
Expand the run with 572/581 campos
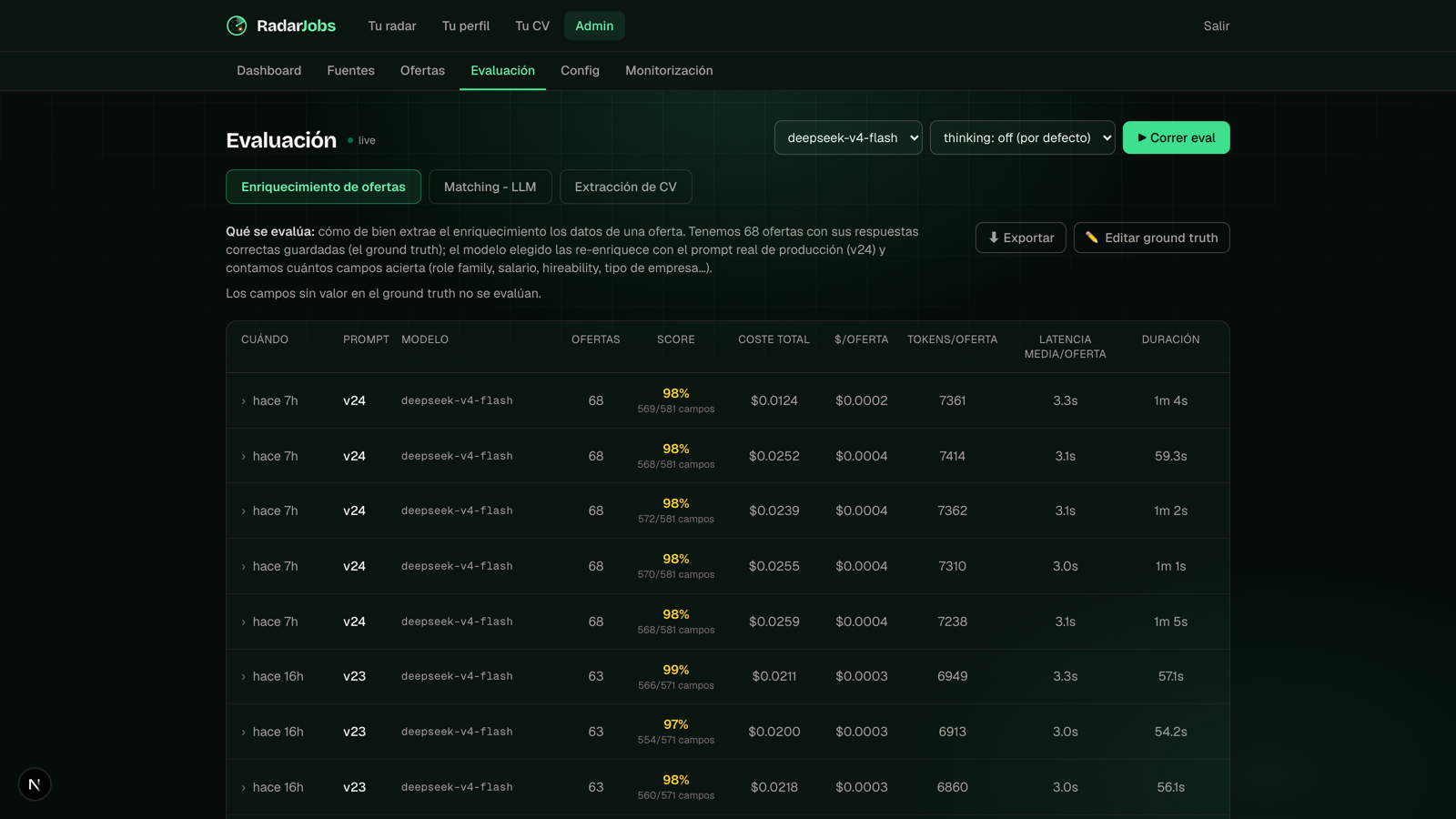(243, 511)
